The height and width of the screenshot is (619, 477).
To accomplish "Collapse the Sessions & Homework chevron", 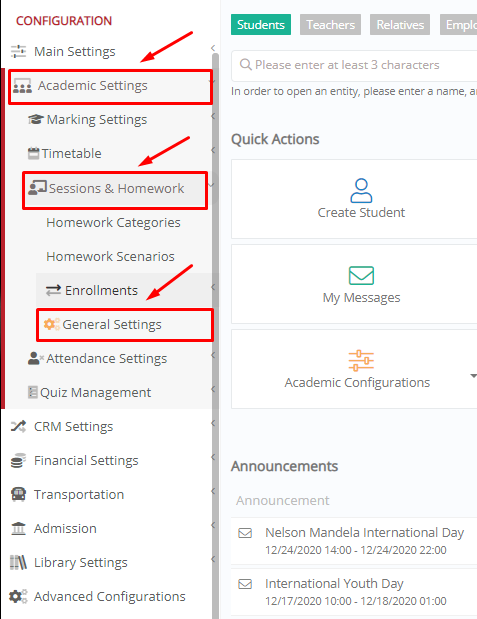I will coord(211,185).
